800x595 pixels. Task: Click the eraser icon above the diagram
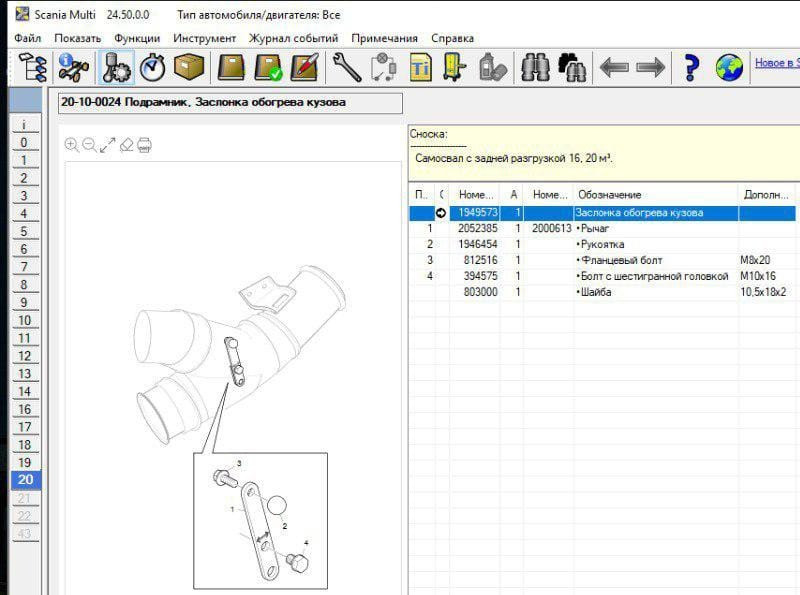pos(126,145)
